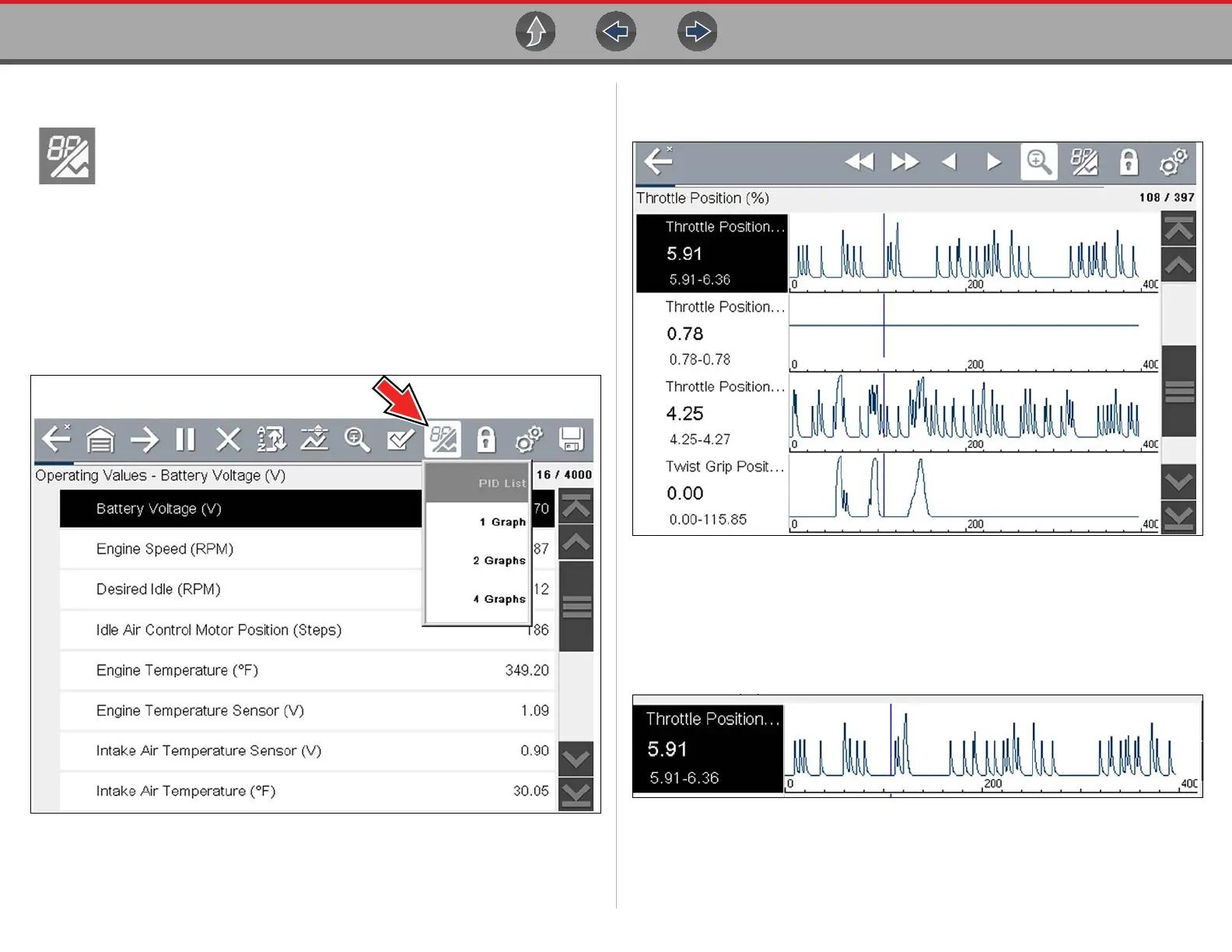Image resolution: width=1232 pixels, height=952 pixels.
Task: Click the Lock icon in data list toolbar
Action: (x=486, y=439)
